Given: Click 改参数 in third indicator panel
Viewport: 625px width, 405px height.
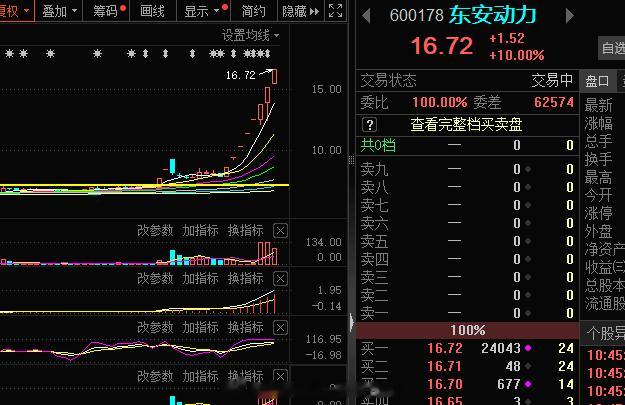Looking at the screenshot, I should click(155, 327).
